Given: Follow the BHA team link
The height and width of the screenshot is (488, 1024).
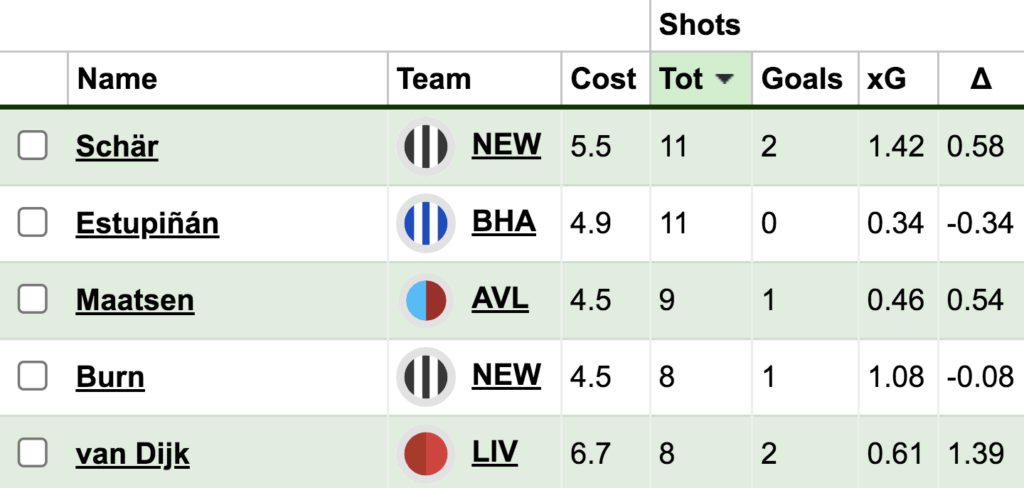Looking at the screenshot, I should coord(504,221).
